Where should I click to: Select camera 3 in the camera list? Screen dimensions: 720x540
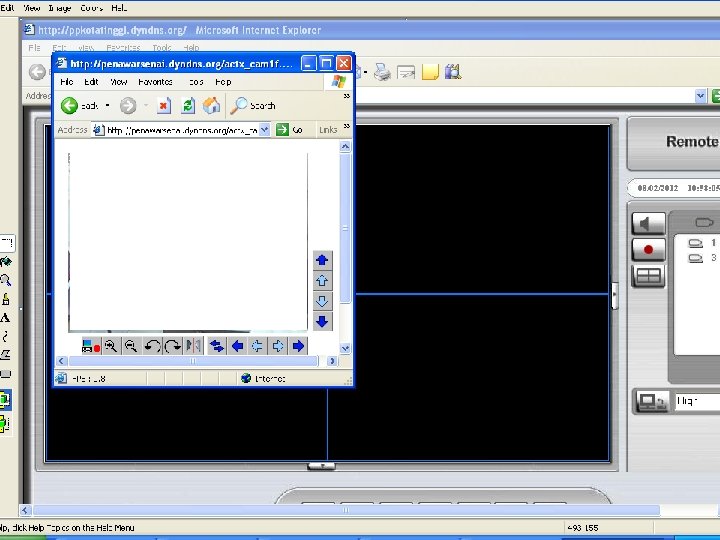click(x=703, y=258)
